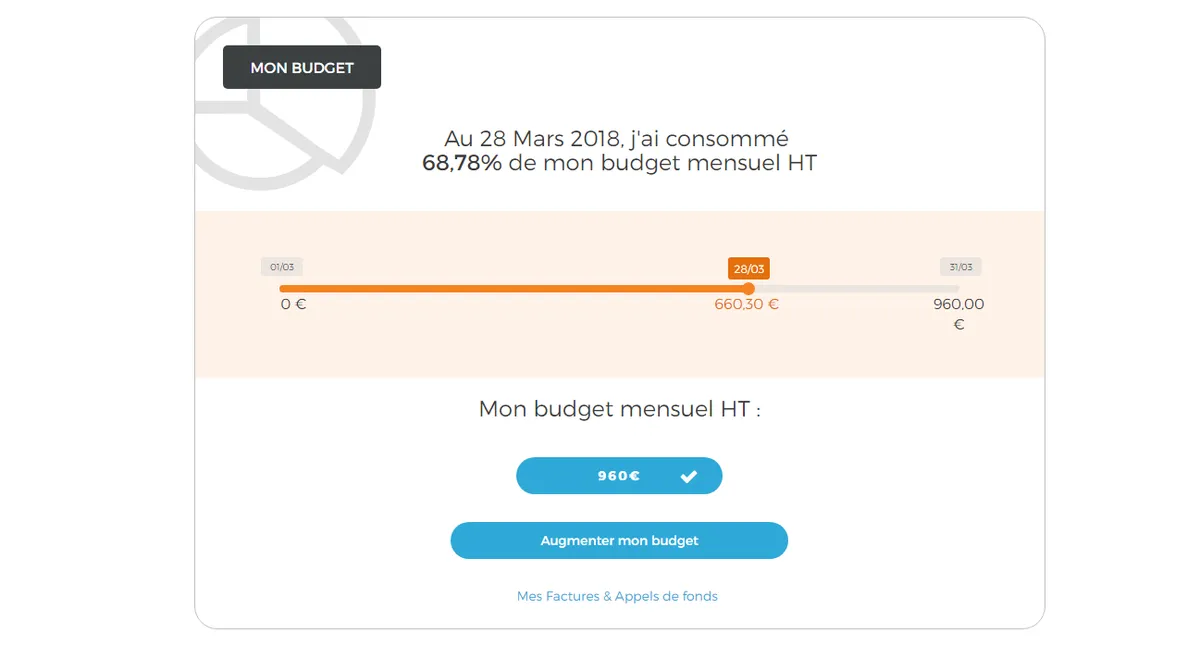
Task: Click the lone € symbol under 960,00
Action: (958, 324)
